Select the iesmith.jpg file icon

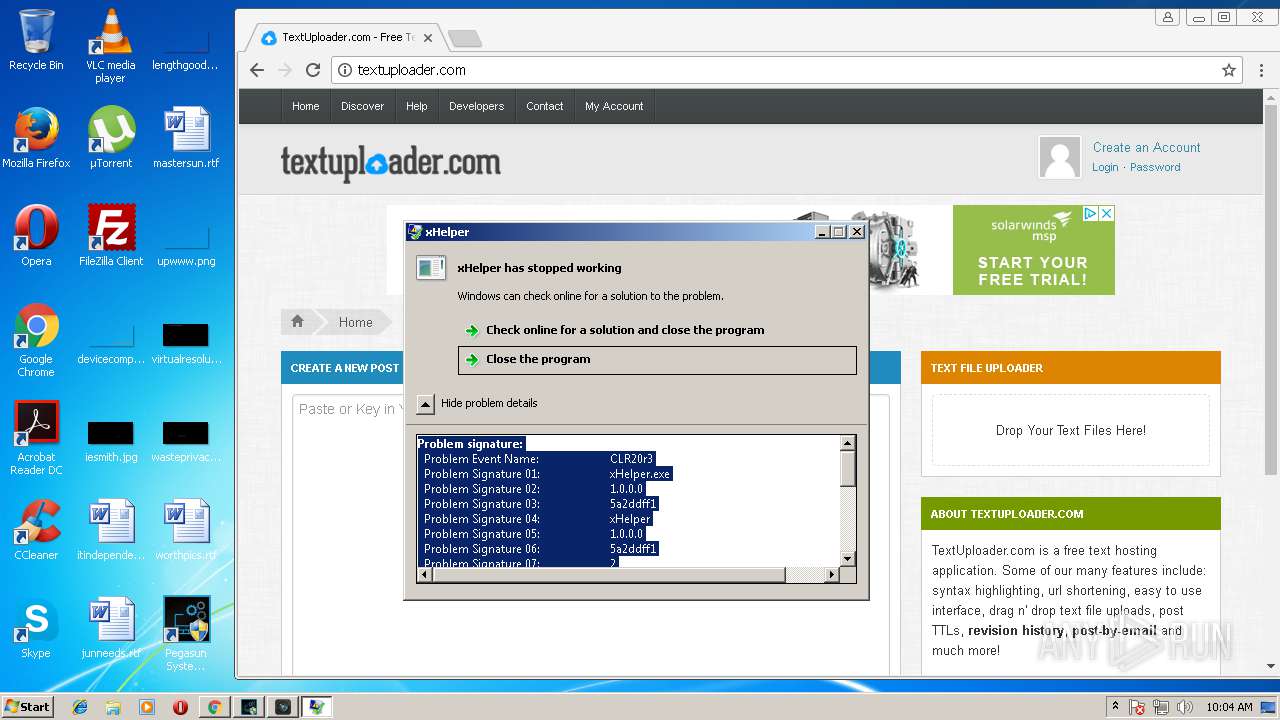(111, 441)
